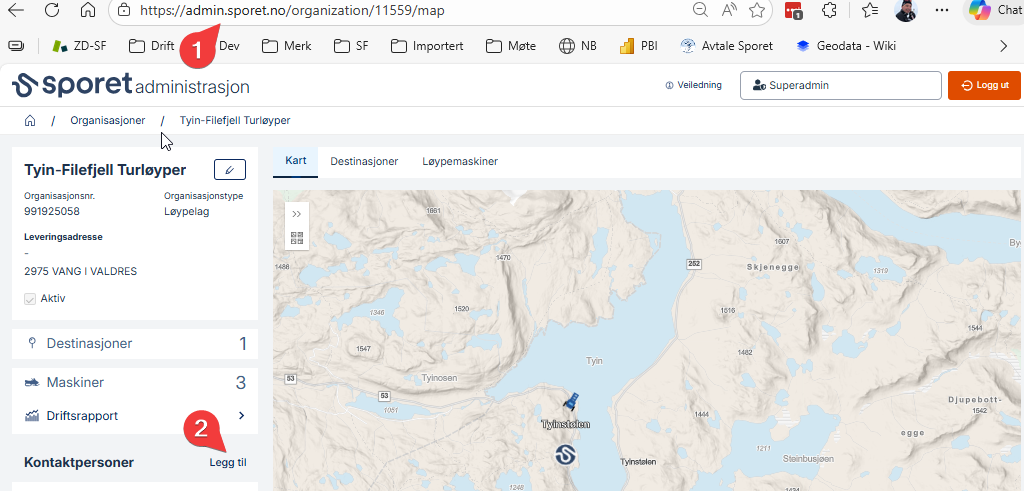Click the grooming machine marker on map
1024x491 pixels.
pos(570,403)
